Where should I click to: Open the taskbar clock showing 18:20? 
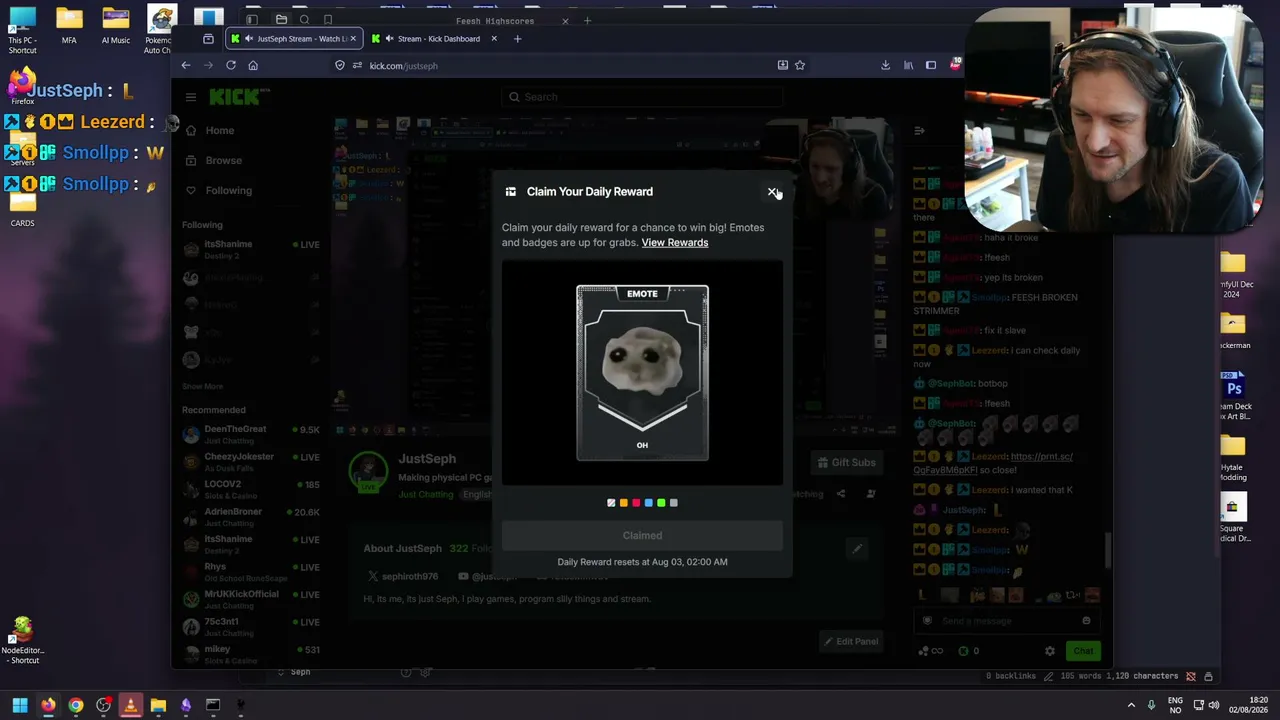click(1248, 705)
